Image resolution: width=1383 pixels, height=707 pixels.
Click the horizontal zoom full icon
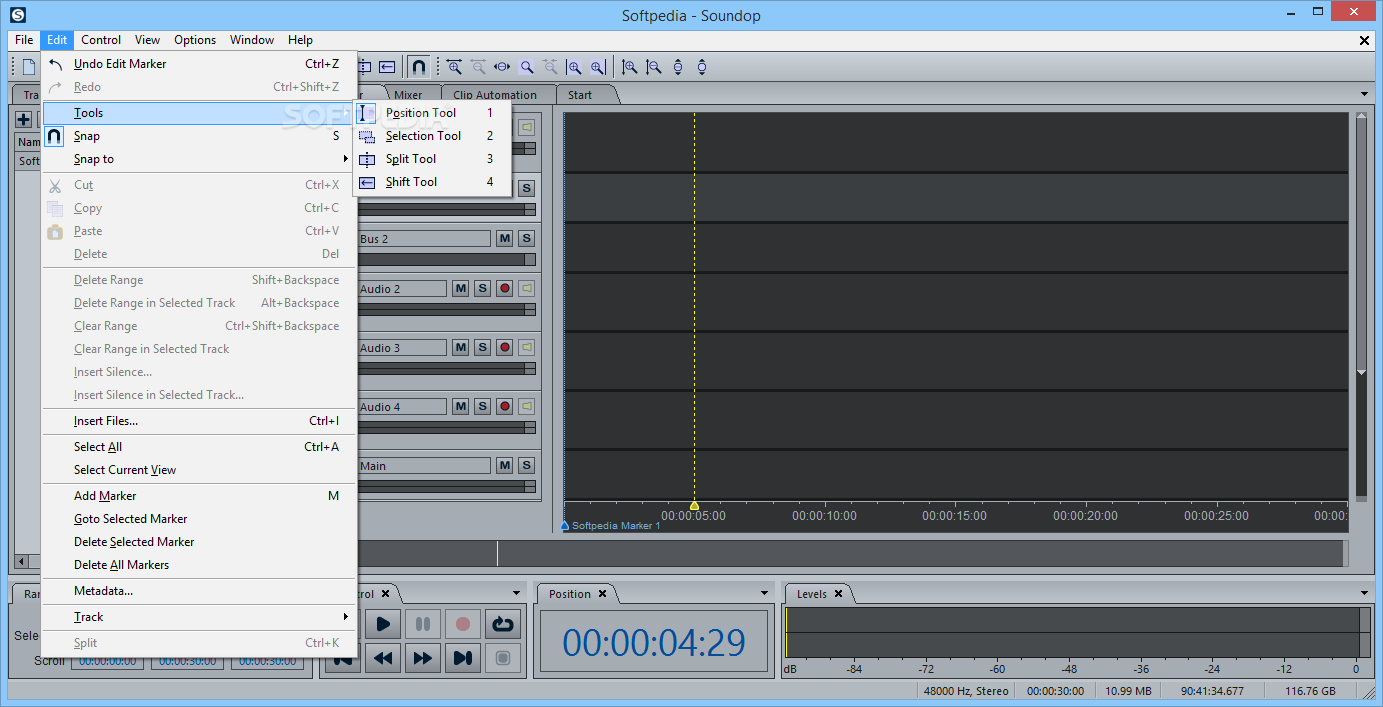click(x=502, y=67)
